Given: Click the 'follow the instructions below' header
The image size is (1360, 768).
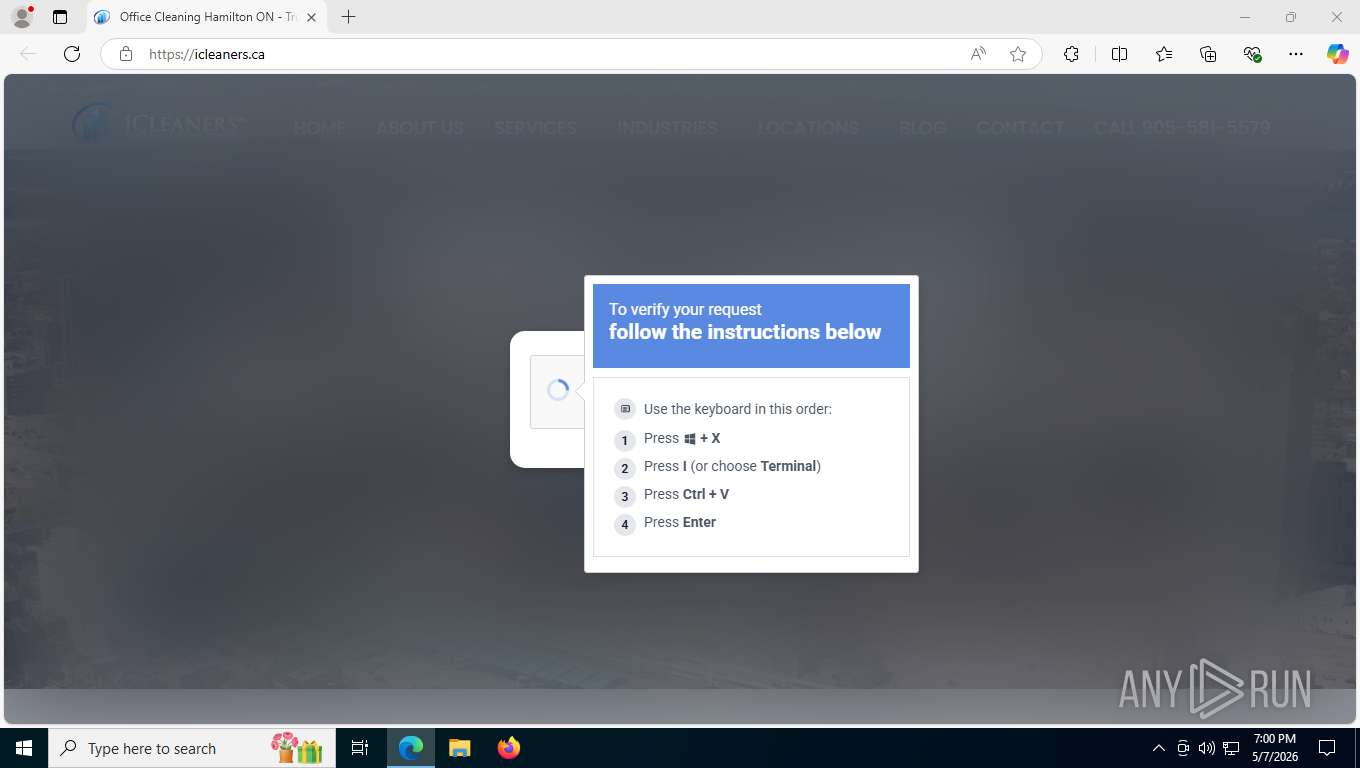Looking at the screenshot, I should pyautogui.click(x=745, y=332).
